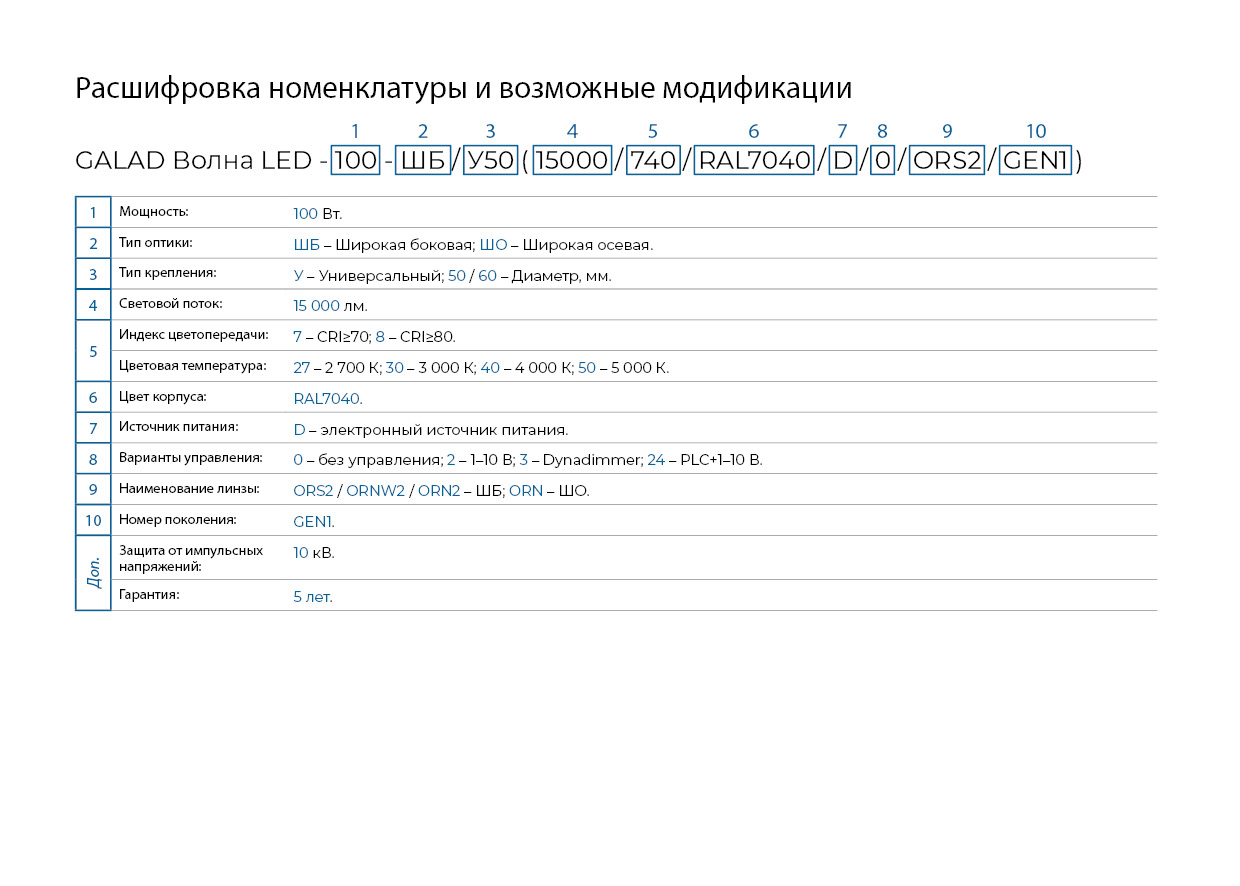Click the blue 'ШО' optics abbreviation

pos(493,245)
